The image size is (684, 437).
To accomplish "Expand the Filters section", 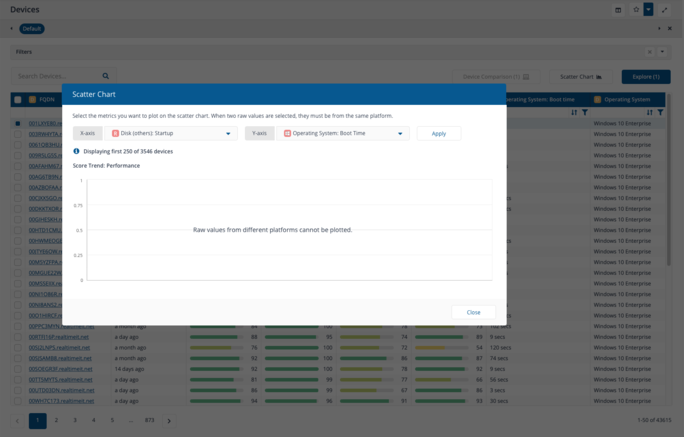I will click(660, 51).
